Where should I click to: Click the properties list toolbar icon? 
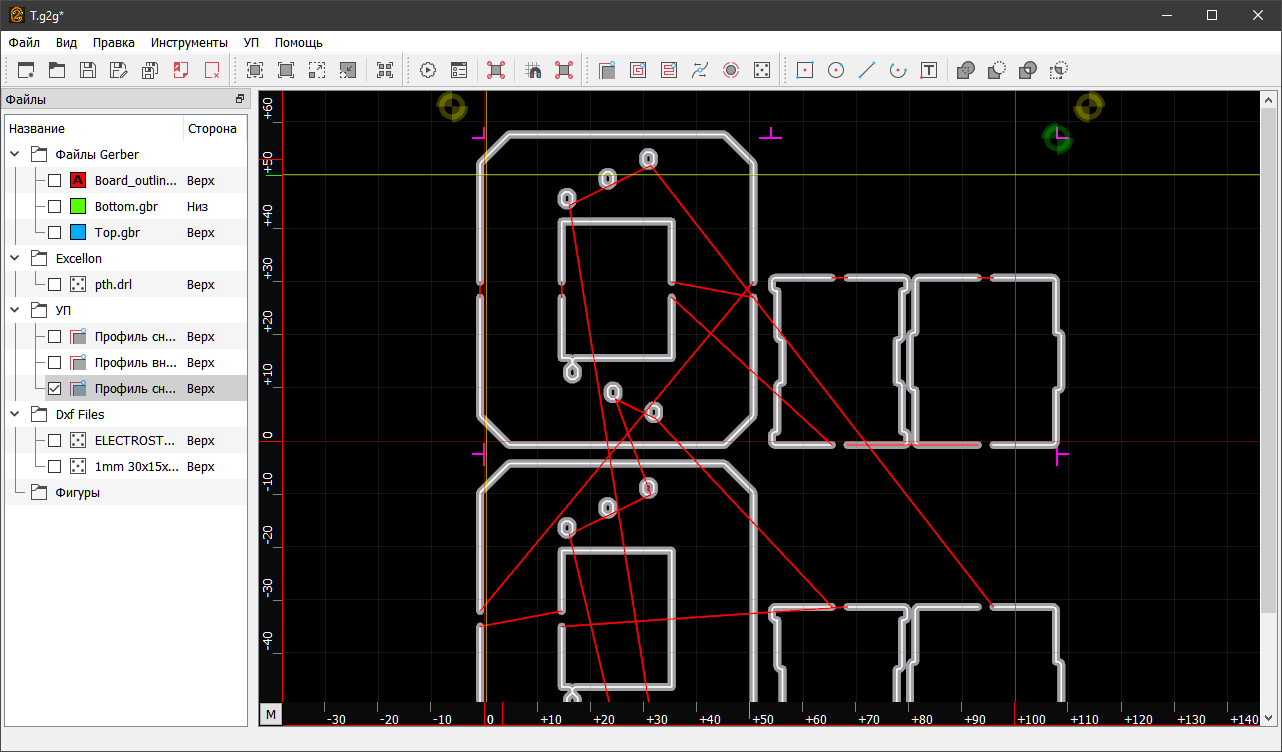tap(459, 70)
